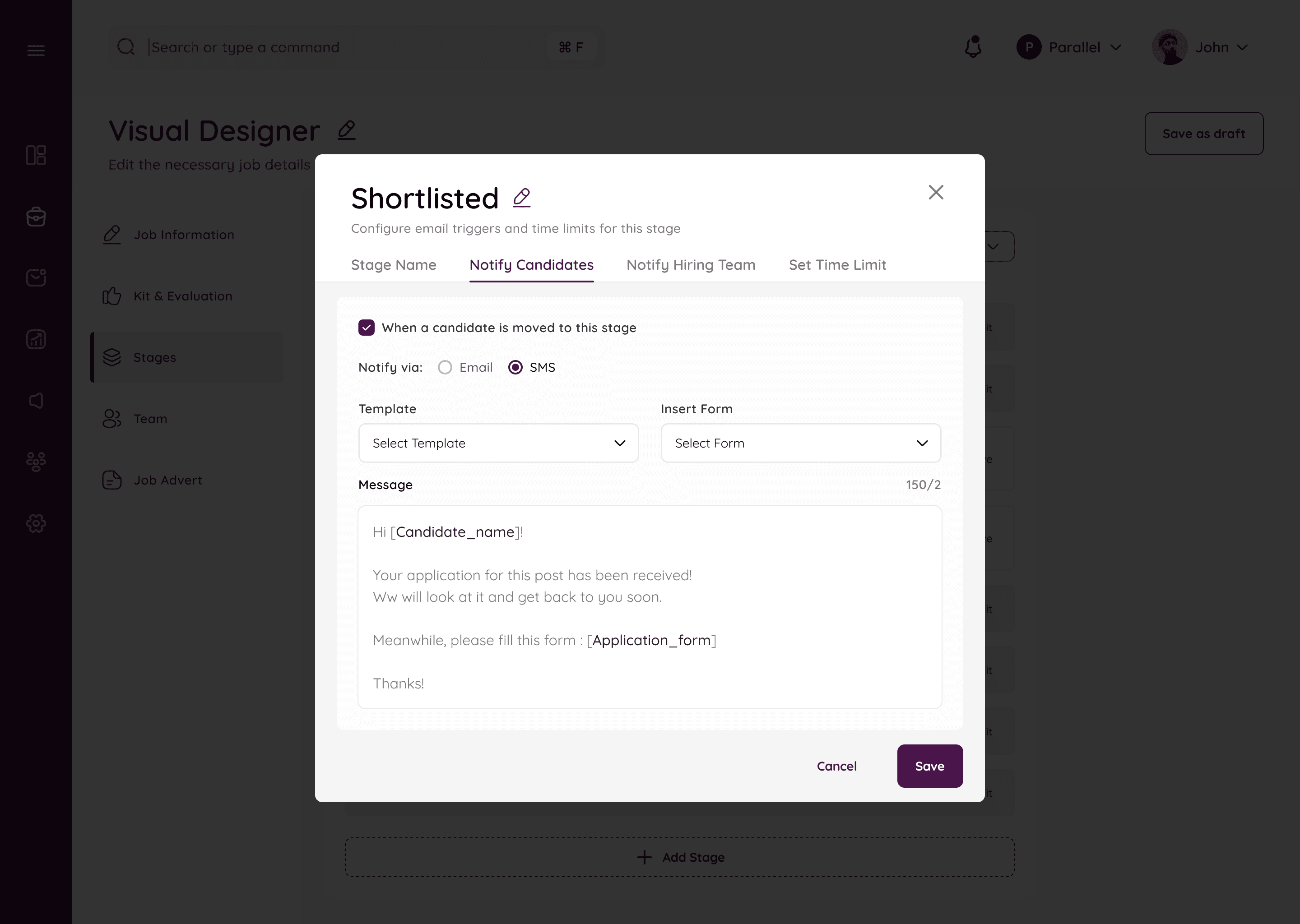Click the hamburger menu icon in sidebar

[x=36, y=51]
